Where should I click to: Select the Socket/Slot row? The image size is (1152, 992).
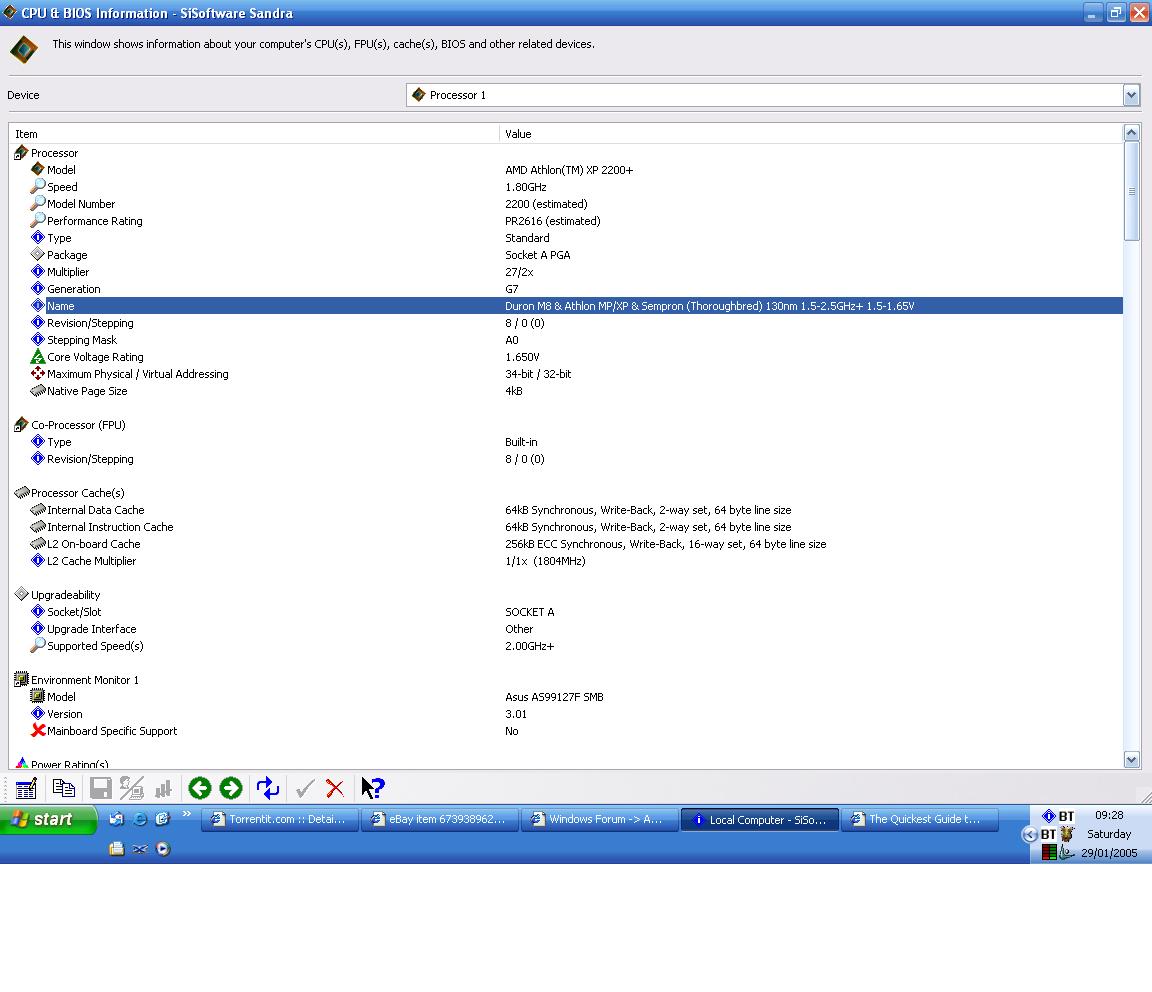tap(577, 611)
